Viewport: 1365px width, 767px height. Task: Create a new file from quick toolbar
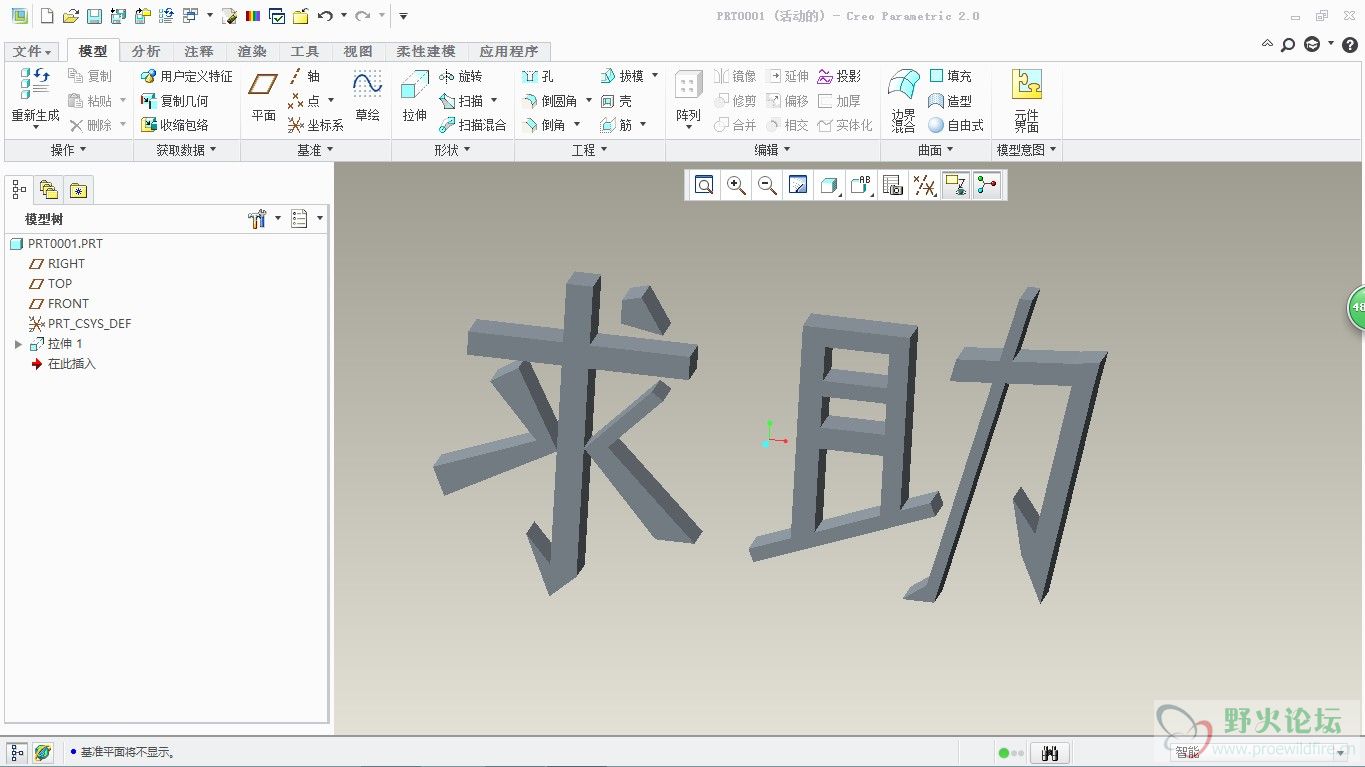(46, 16)
